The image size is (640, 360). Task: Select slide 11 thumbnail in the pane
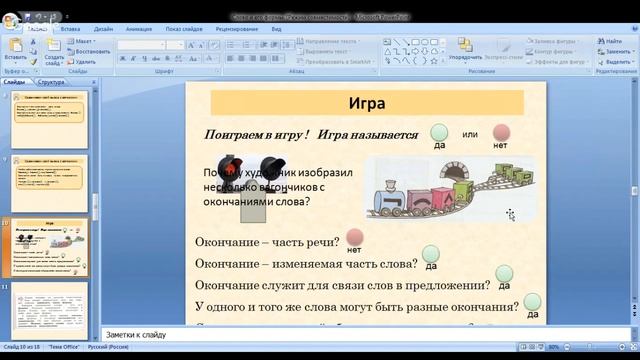pos(49,311)
